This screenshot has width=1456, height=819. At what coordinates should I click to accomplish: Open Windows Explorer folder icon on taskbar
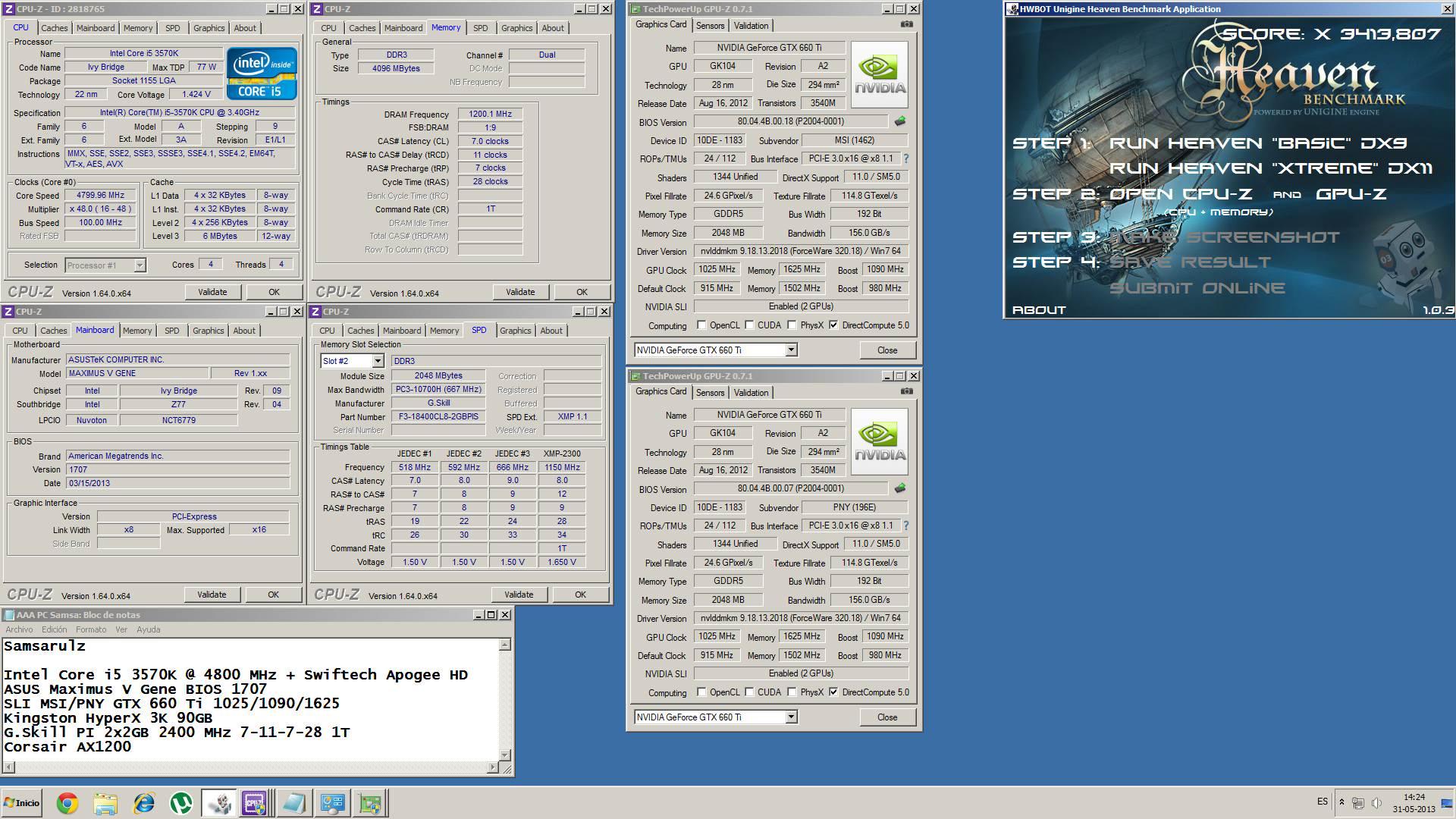105,803
